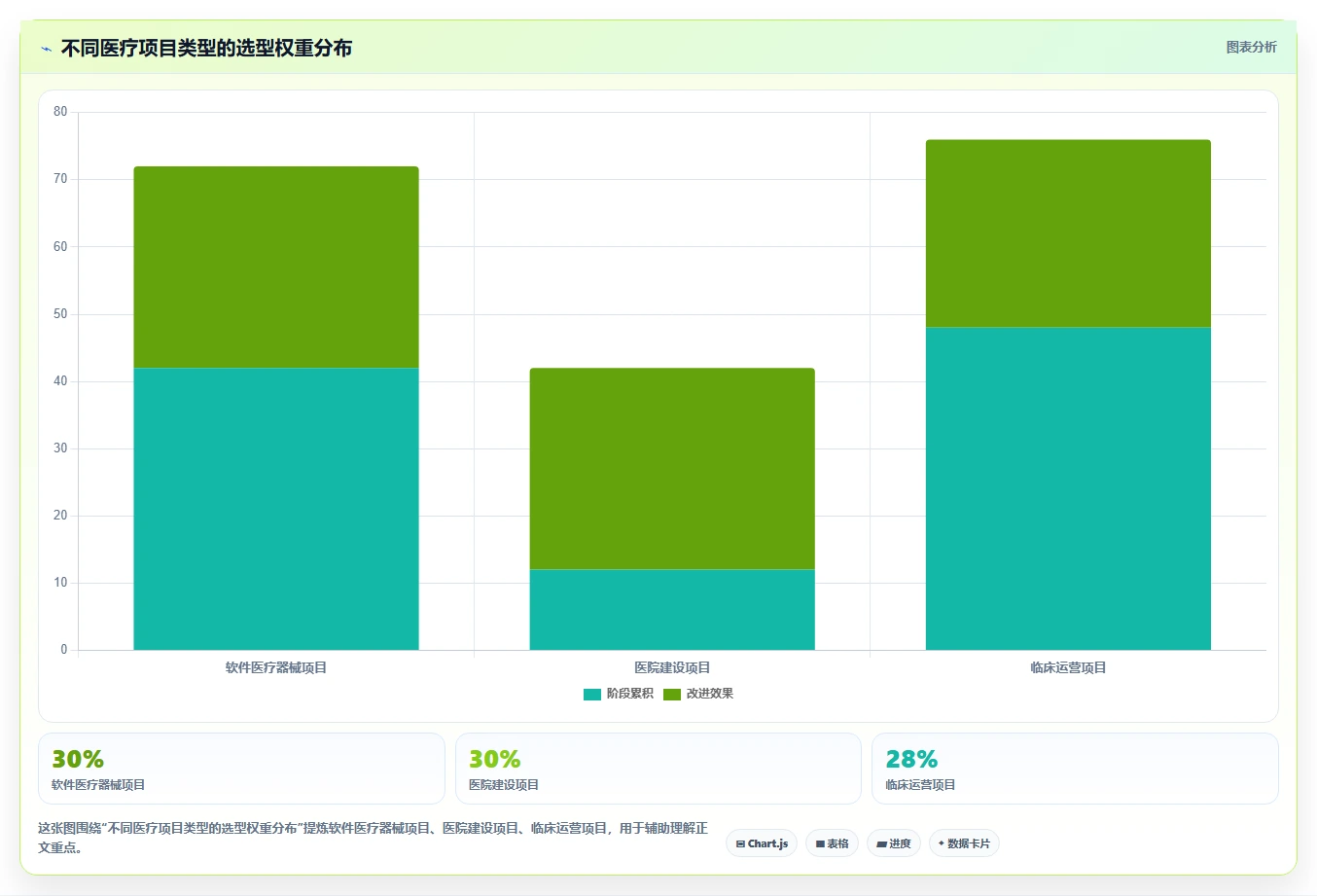
Task: Toggle the 改进效果 legend swatch
Action: pos(671,694)
